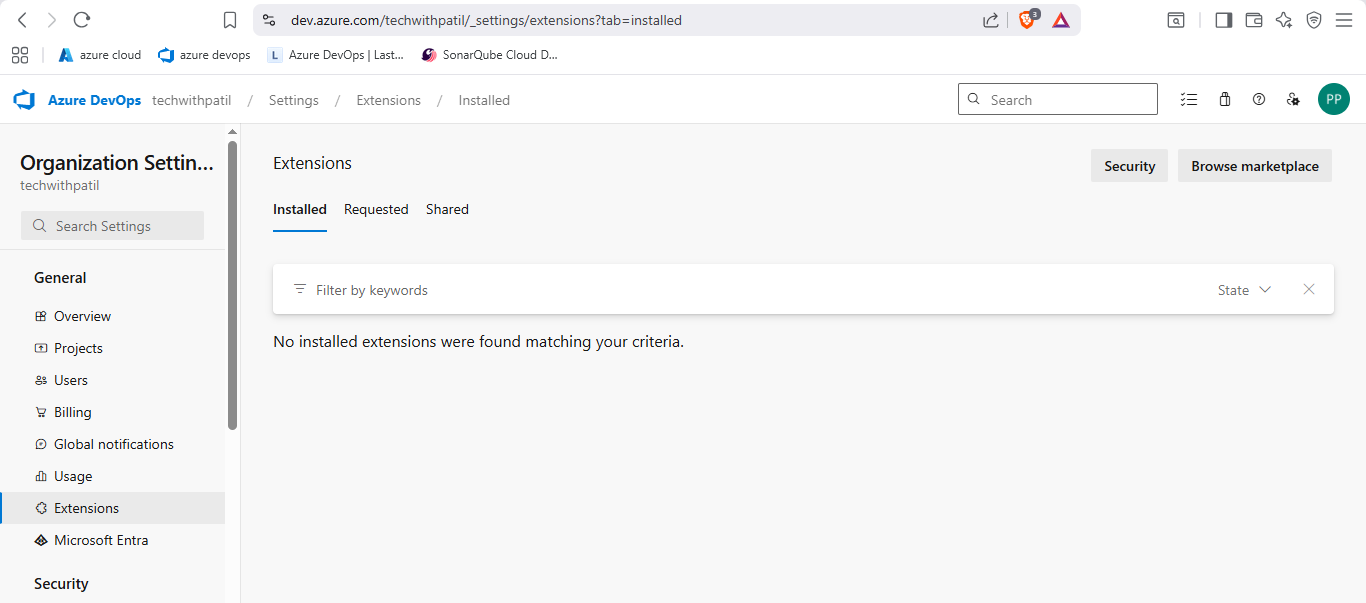
Task: Open the browser hamburger menu
Action: tap(1344, 20)
